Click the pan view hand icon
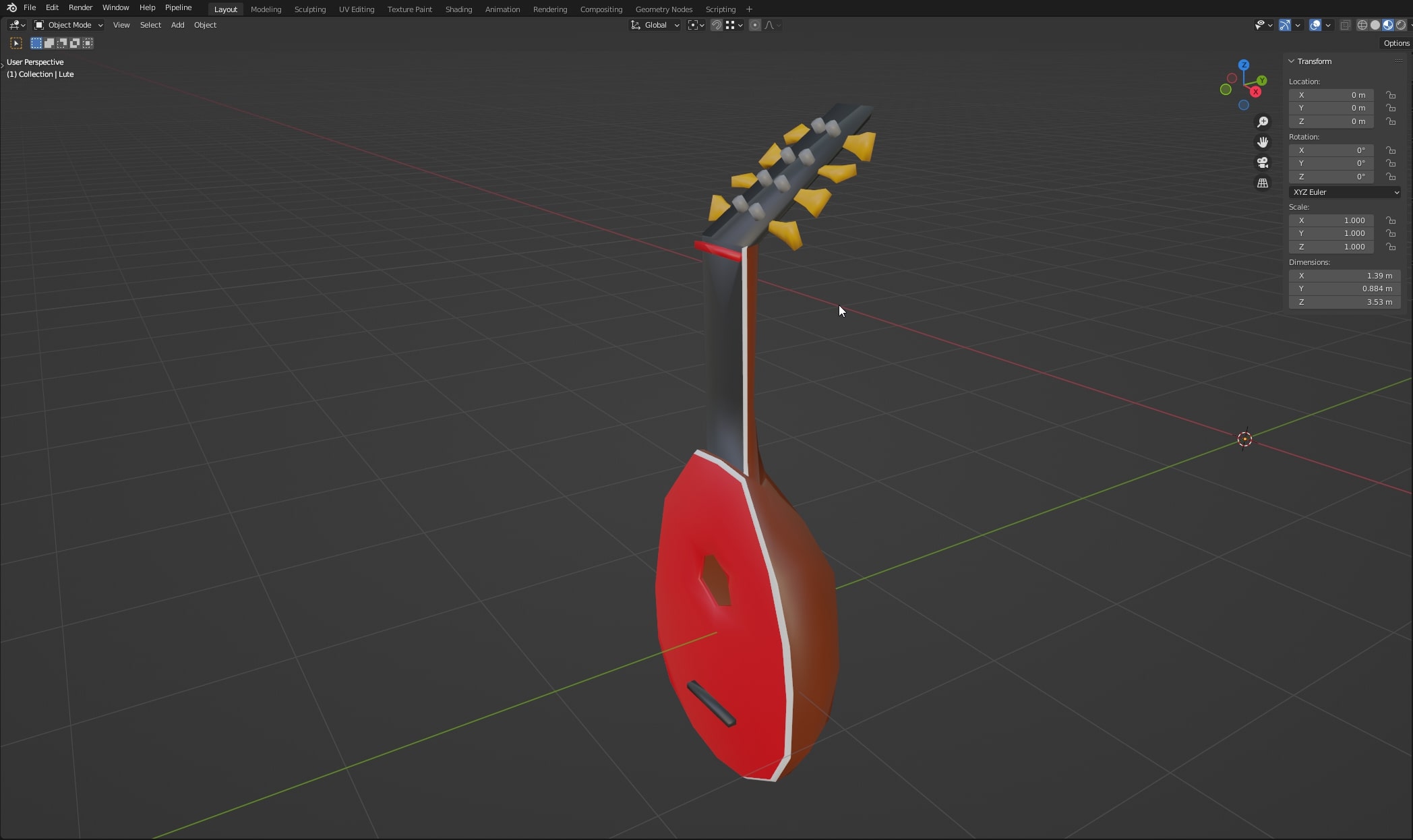 pyautogui.click(x=1263, y=142)
